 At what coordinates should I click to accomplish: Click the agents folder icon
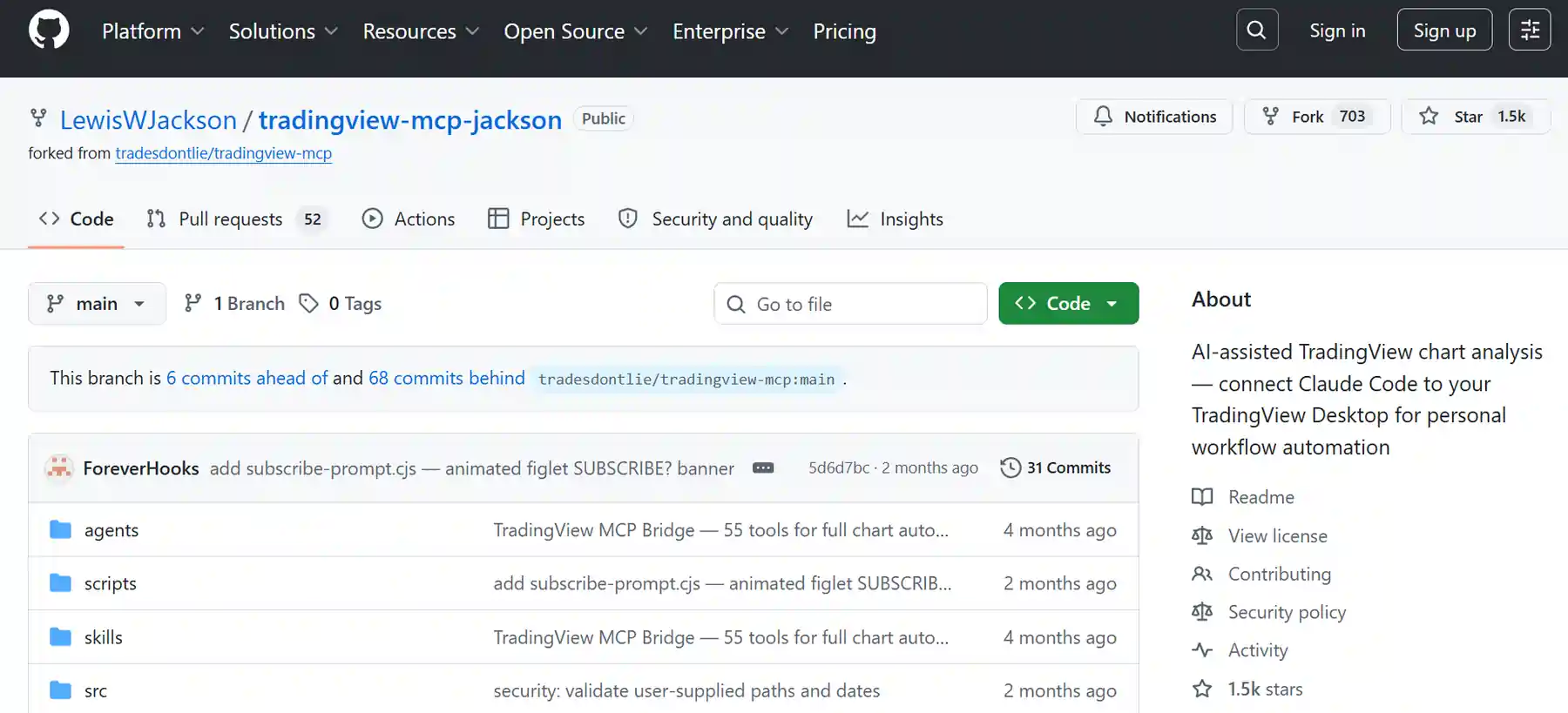[60, 529]
